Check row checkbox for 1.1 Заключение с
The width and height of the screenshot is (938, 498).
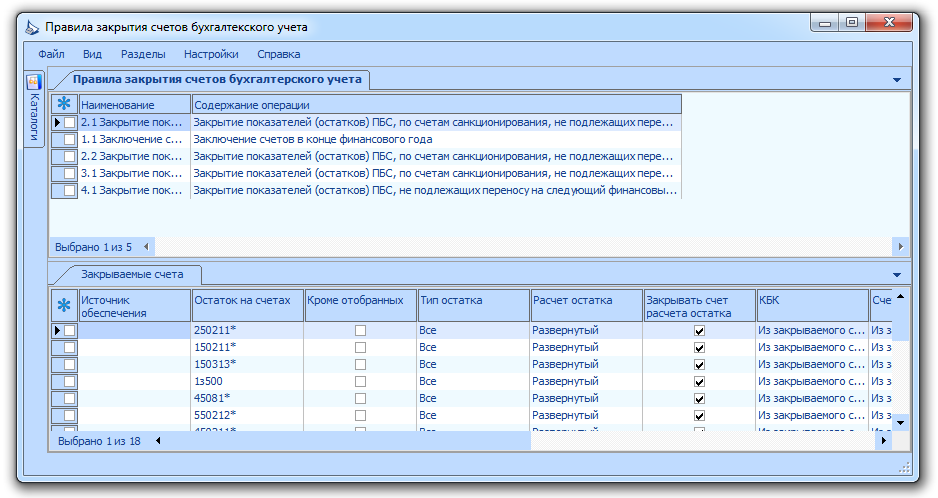[x=70, y=139]
